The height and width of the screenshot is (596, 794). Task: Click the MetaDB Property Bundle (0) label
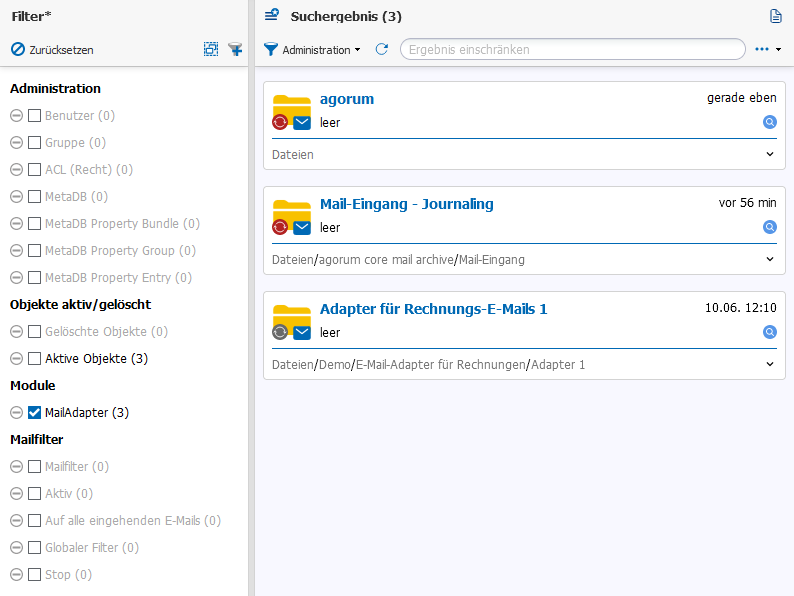(x=123, y=223)
